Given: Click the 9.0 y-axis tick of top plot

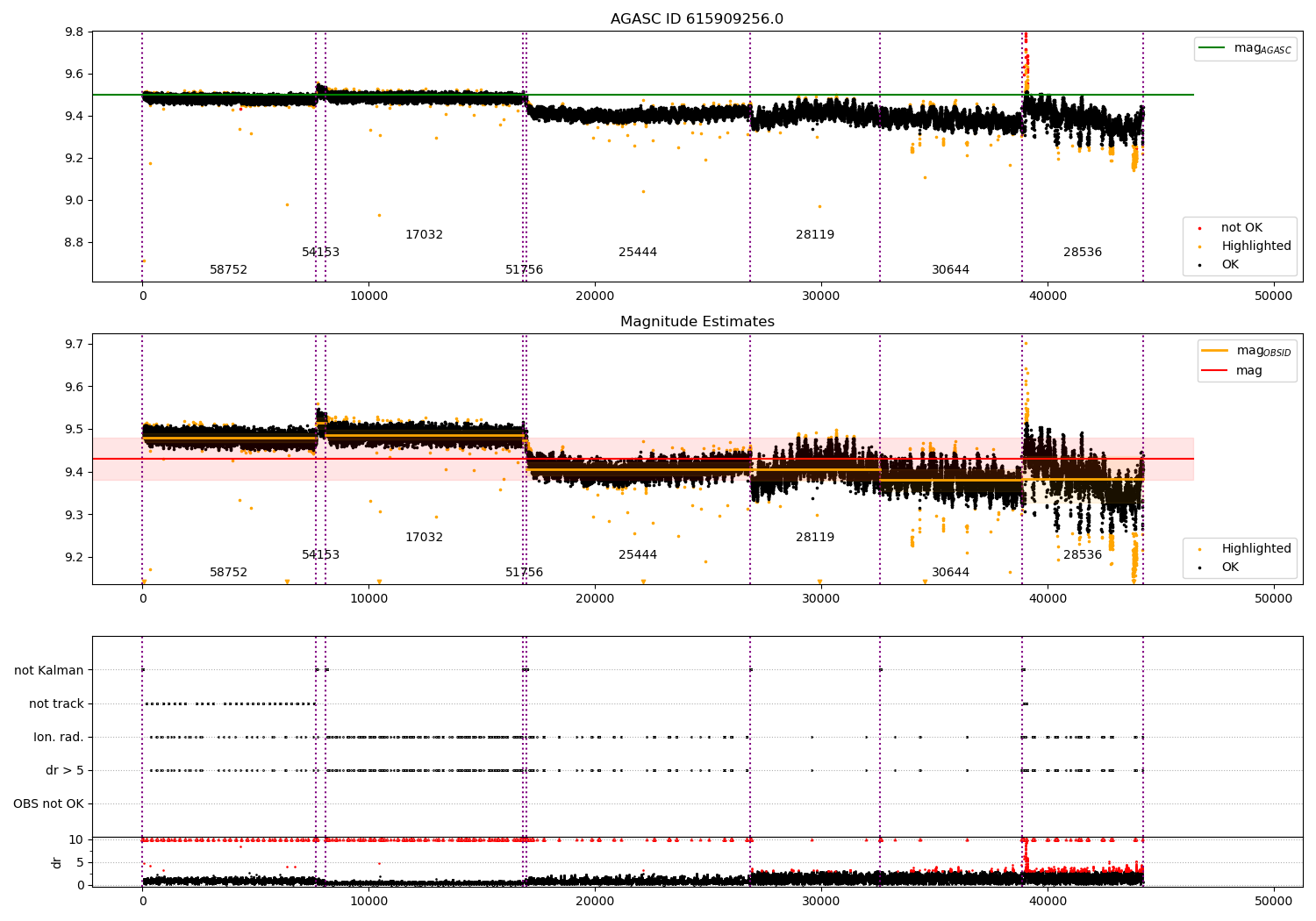Looking at the screenshot, I should (75, 201).
